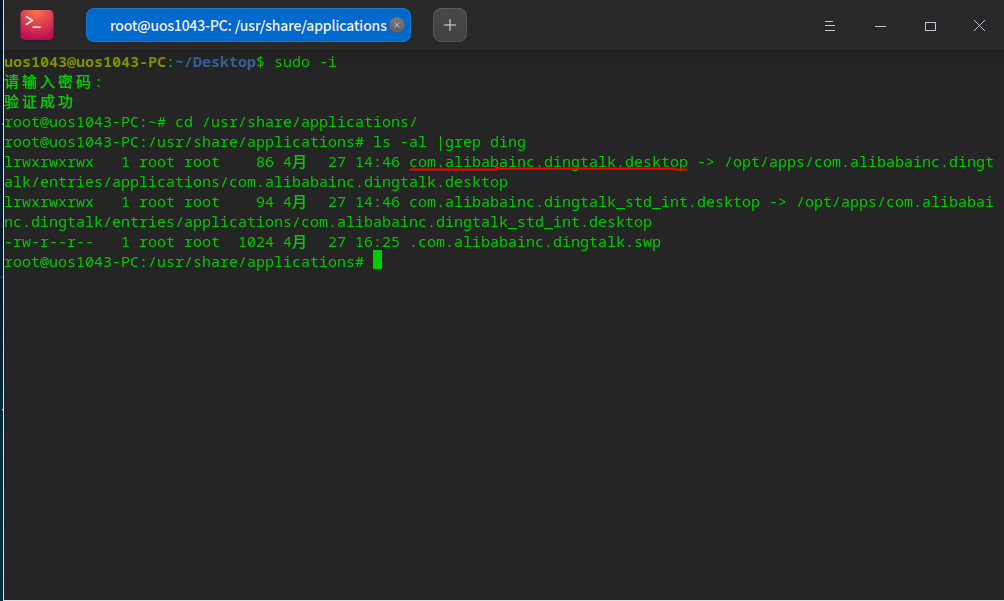The height and width of the screenshot is (601, 1004).
Task: Click the underlined com.alibabainc.dingtalk.desktop filename
Action: (548, 162)
